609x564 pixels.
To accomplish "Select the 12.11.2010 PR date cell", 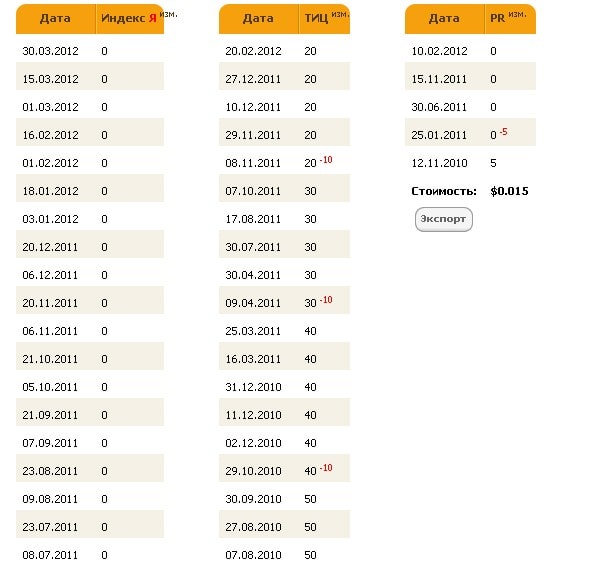I will coord(440,163).
